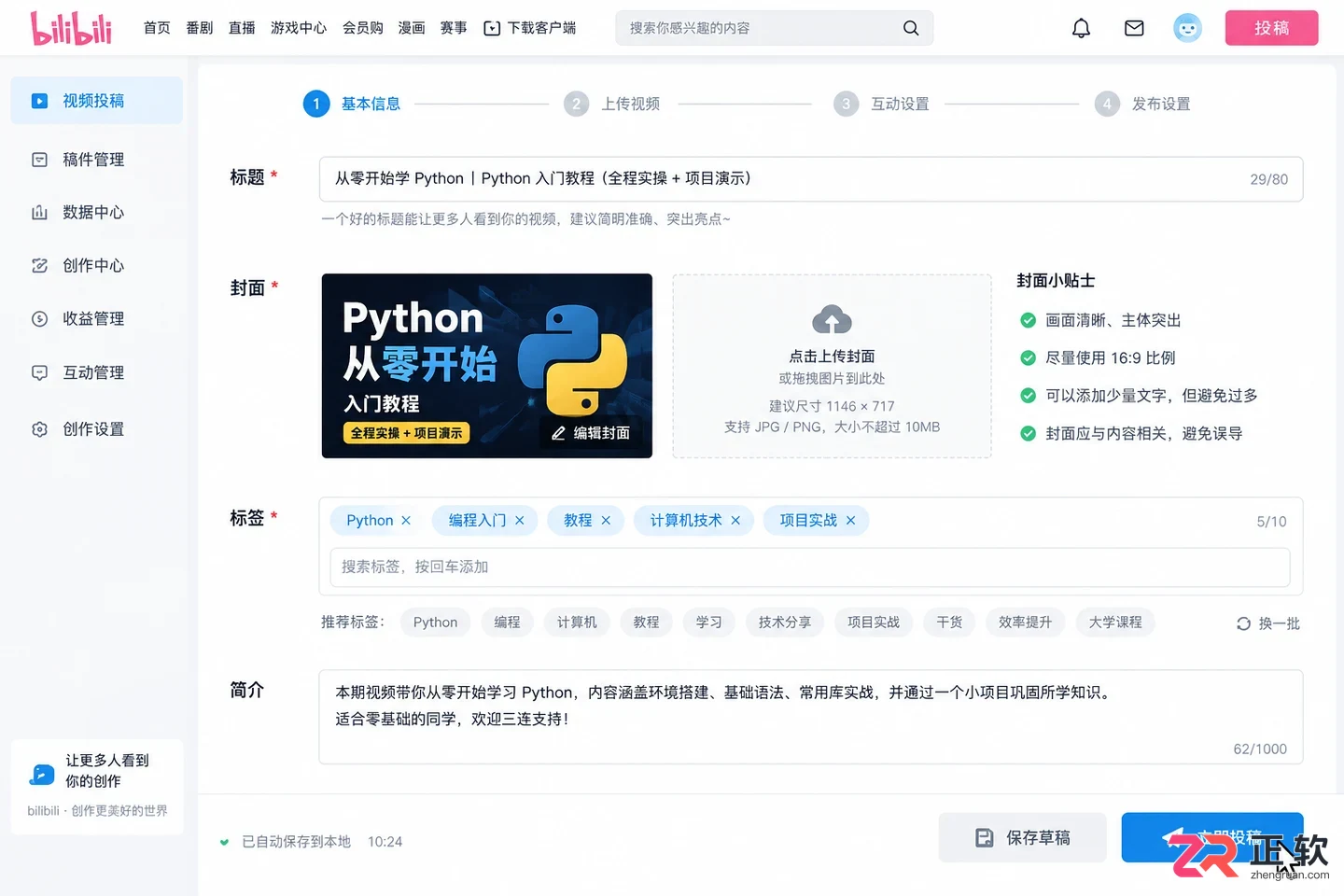Click the 收益管理 coin icon
This screenshot has width=1344, height=896.
point(39,319)
